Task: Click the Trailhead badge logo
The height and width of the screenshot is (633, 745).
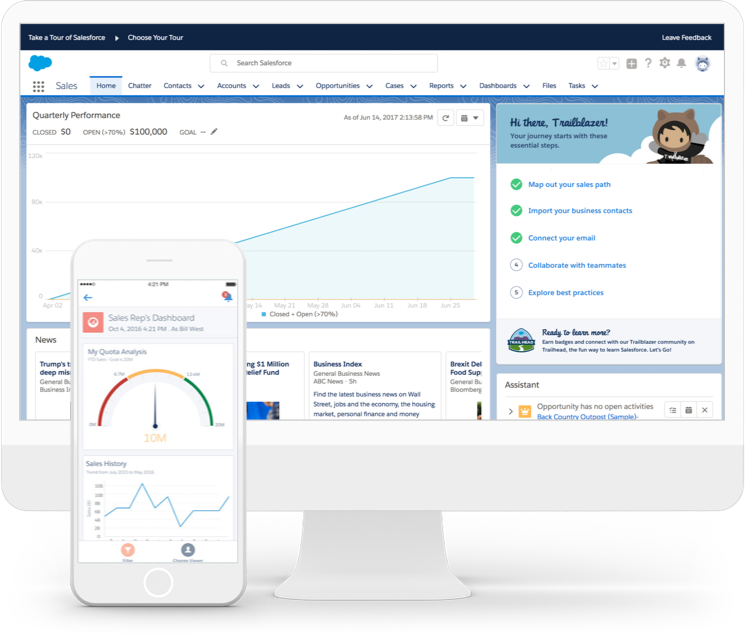Action: (x=521, y=340)
